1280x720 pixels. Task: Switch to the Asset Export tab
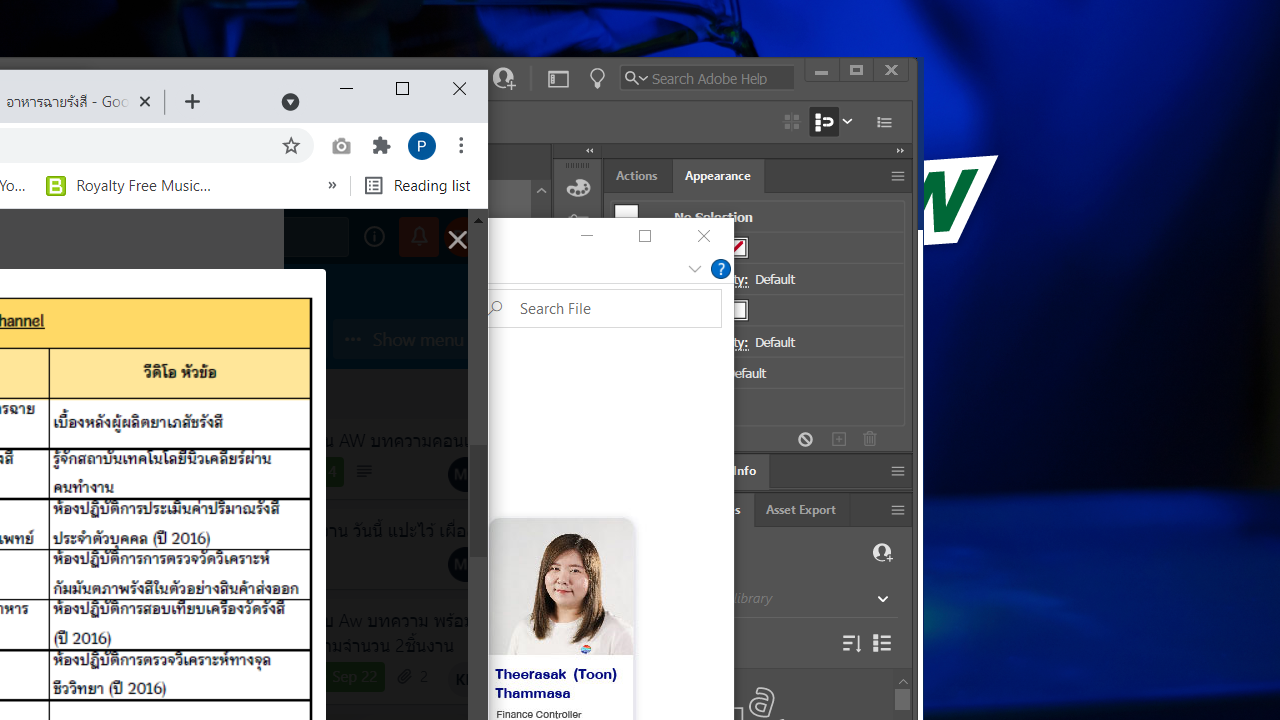[801, 510]
